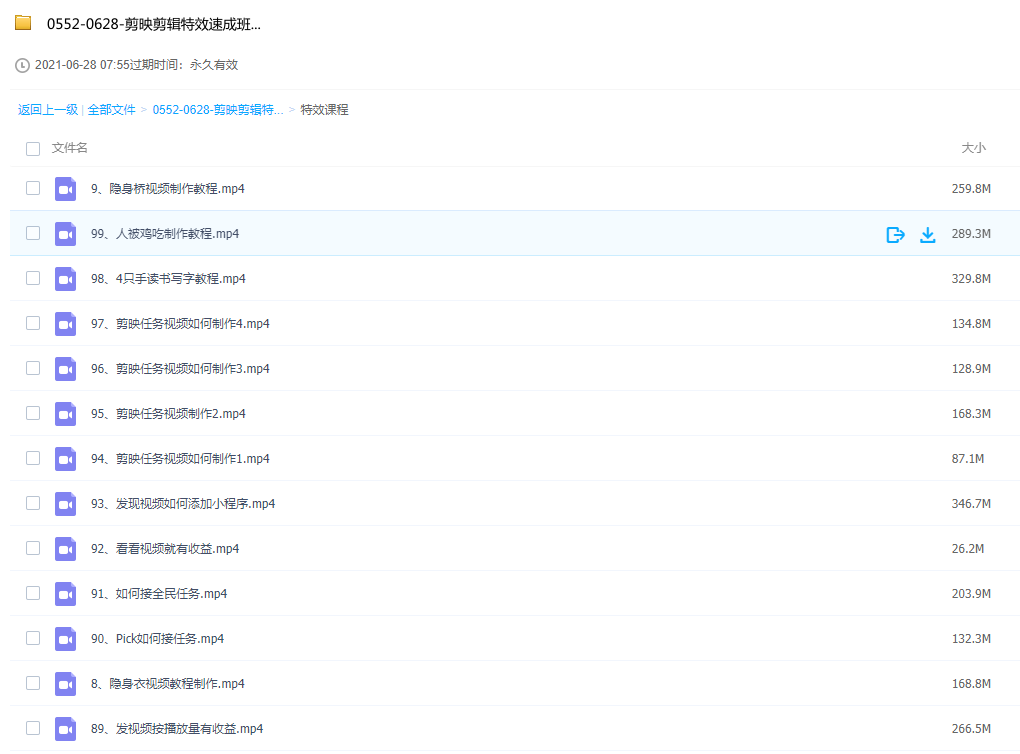
Task: Go back via 返回上一级 link
Action: [48, 110]
